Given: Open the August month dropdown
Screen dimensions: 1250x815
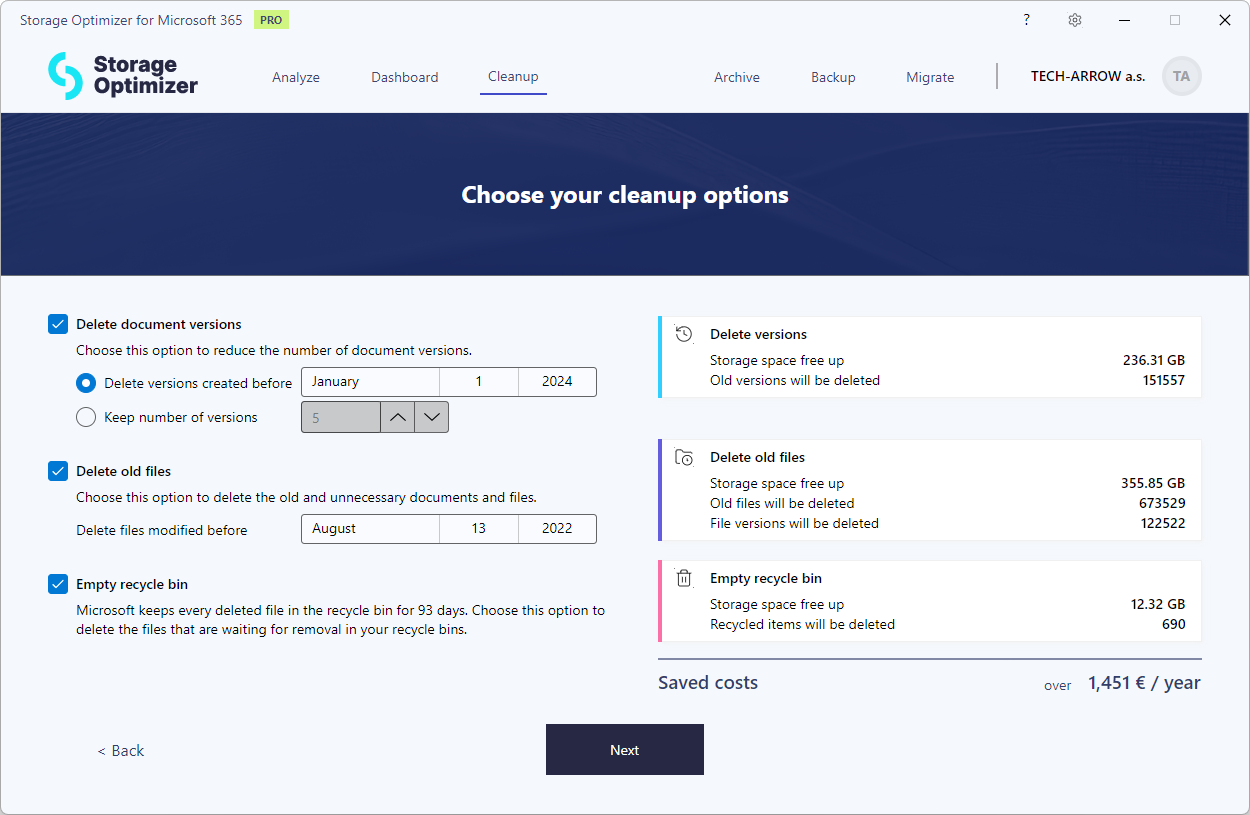Looking at the screenshot, I should pyautogui.click(x=370, y=528).
